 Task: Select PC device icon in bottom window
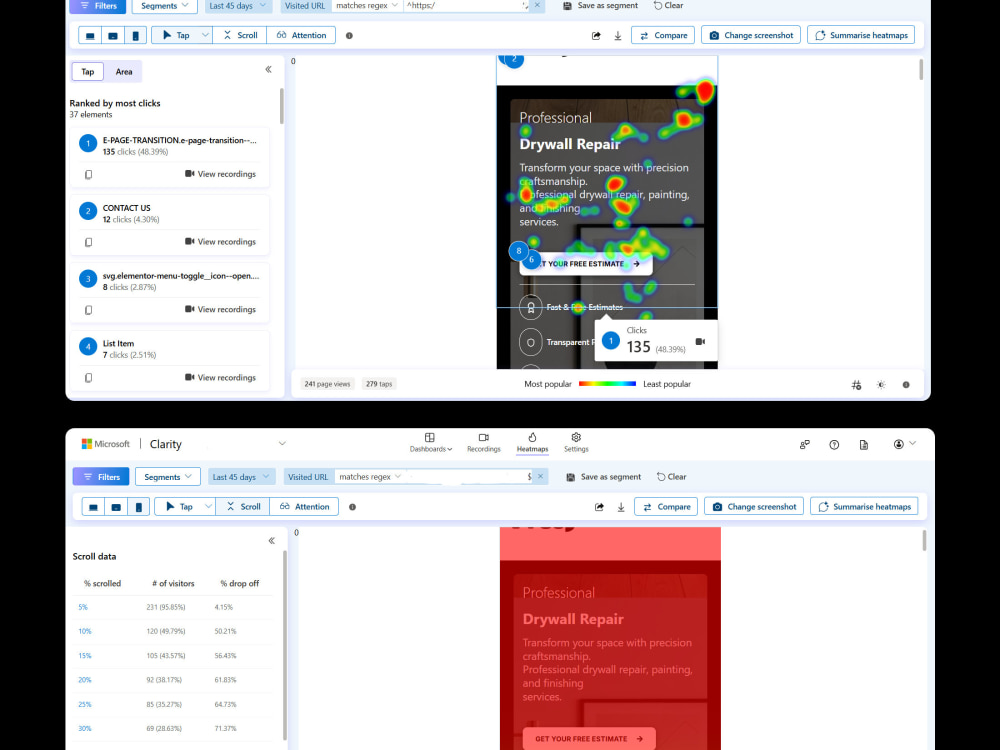click(93, 507)
